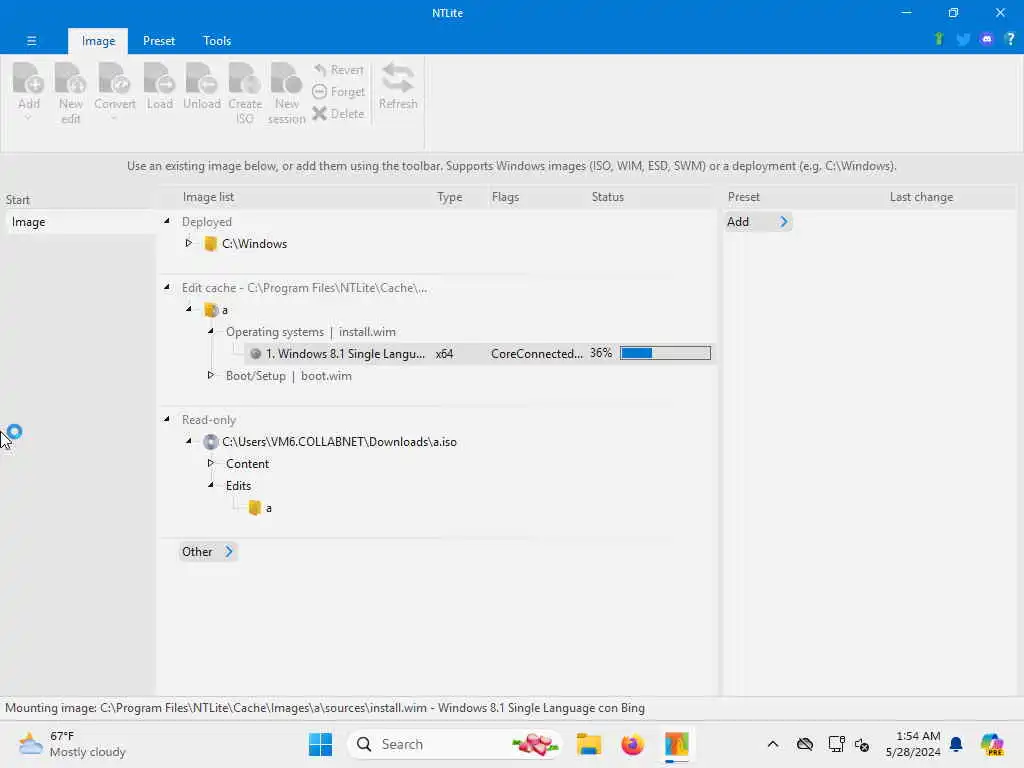Click the Preset column header

click(x=743, y=197)
